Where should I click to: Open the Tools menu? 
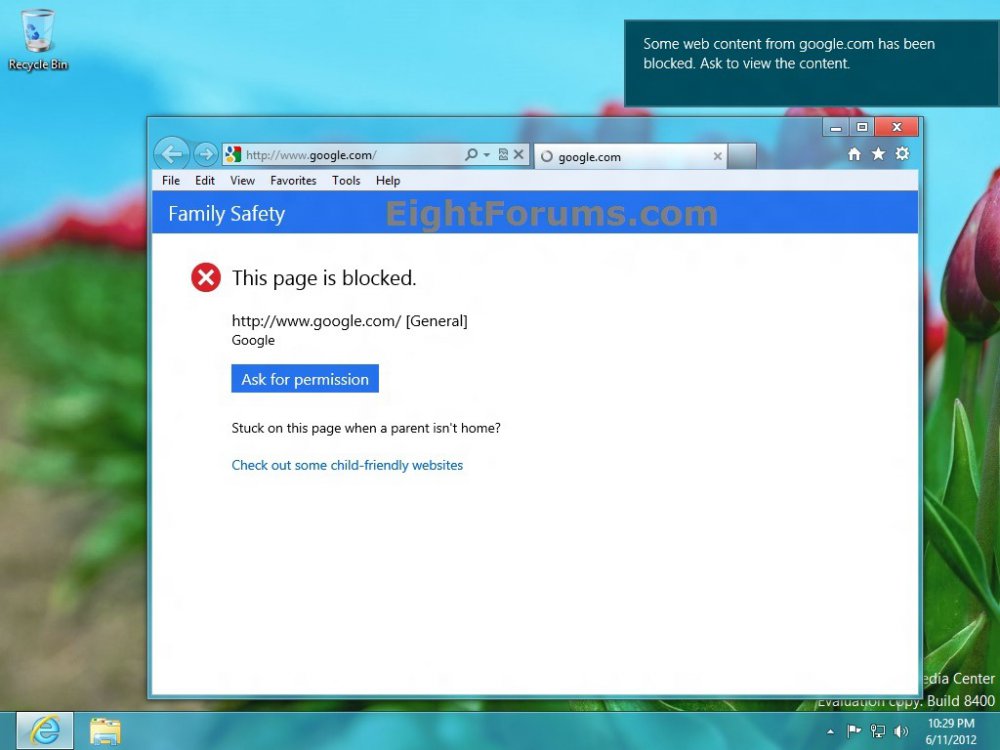click(x=346, y=181)
